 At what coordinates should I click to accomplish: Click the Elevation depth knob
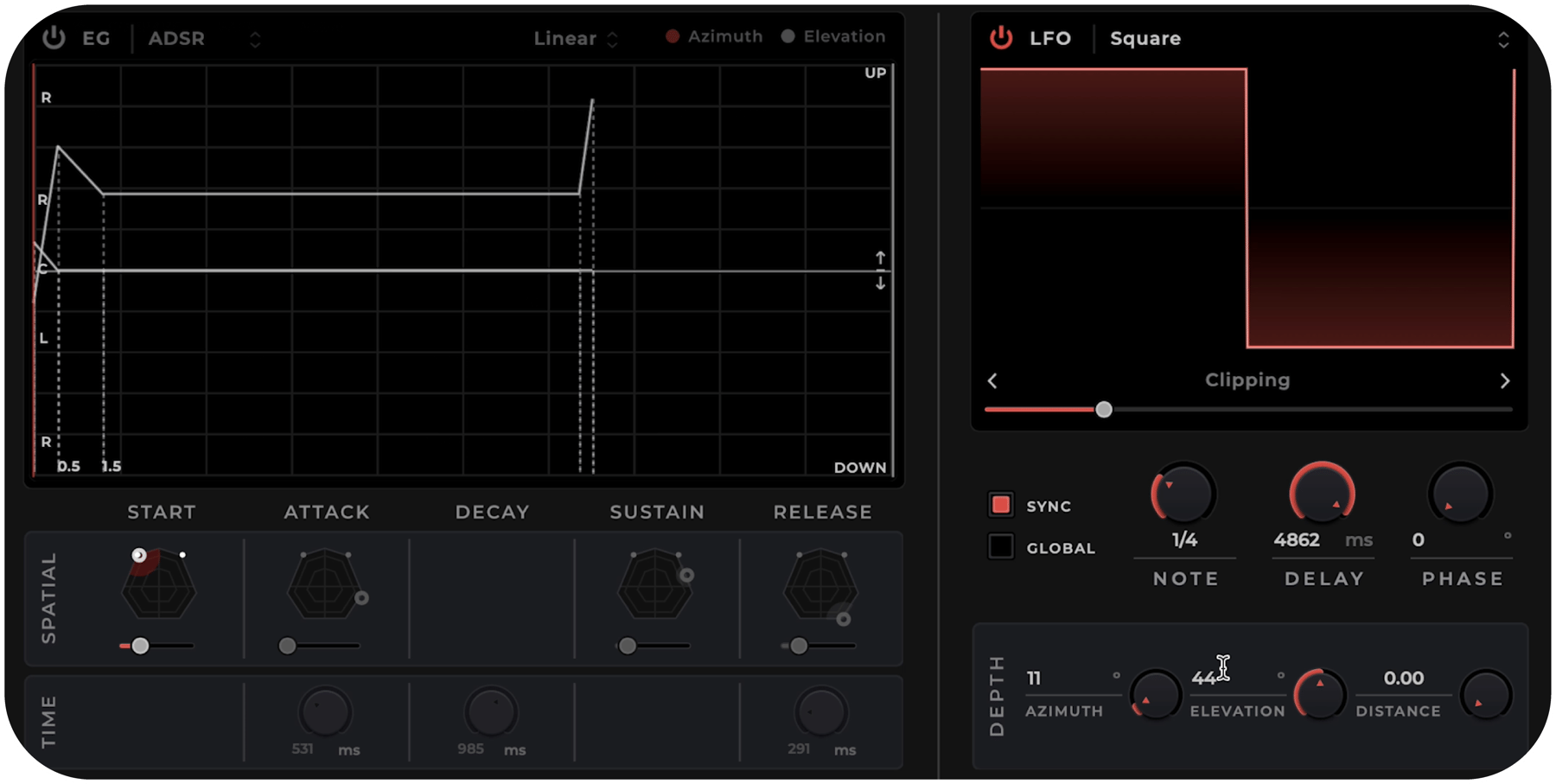pyautogui.click(x=1320, y=695)
